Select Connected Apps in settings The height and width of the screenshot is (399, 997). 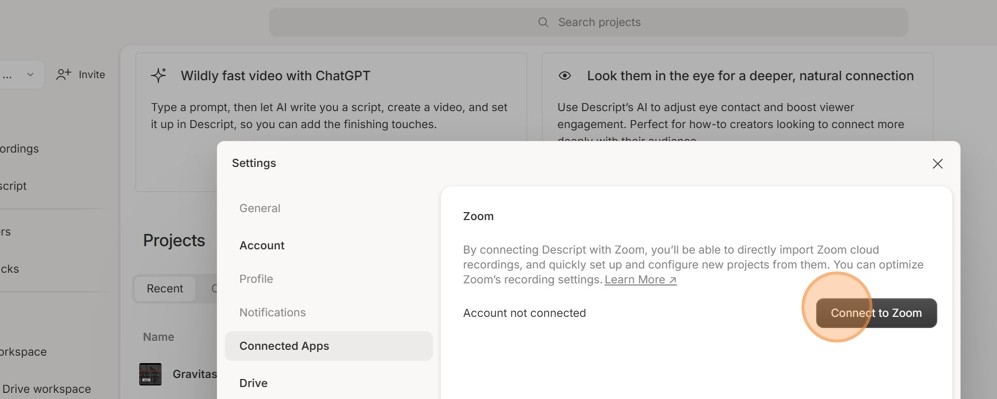pyautogui.click(x=329, y=346)
